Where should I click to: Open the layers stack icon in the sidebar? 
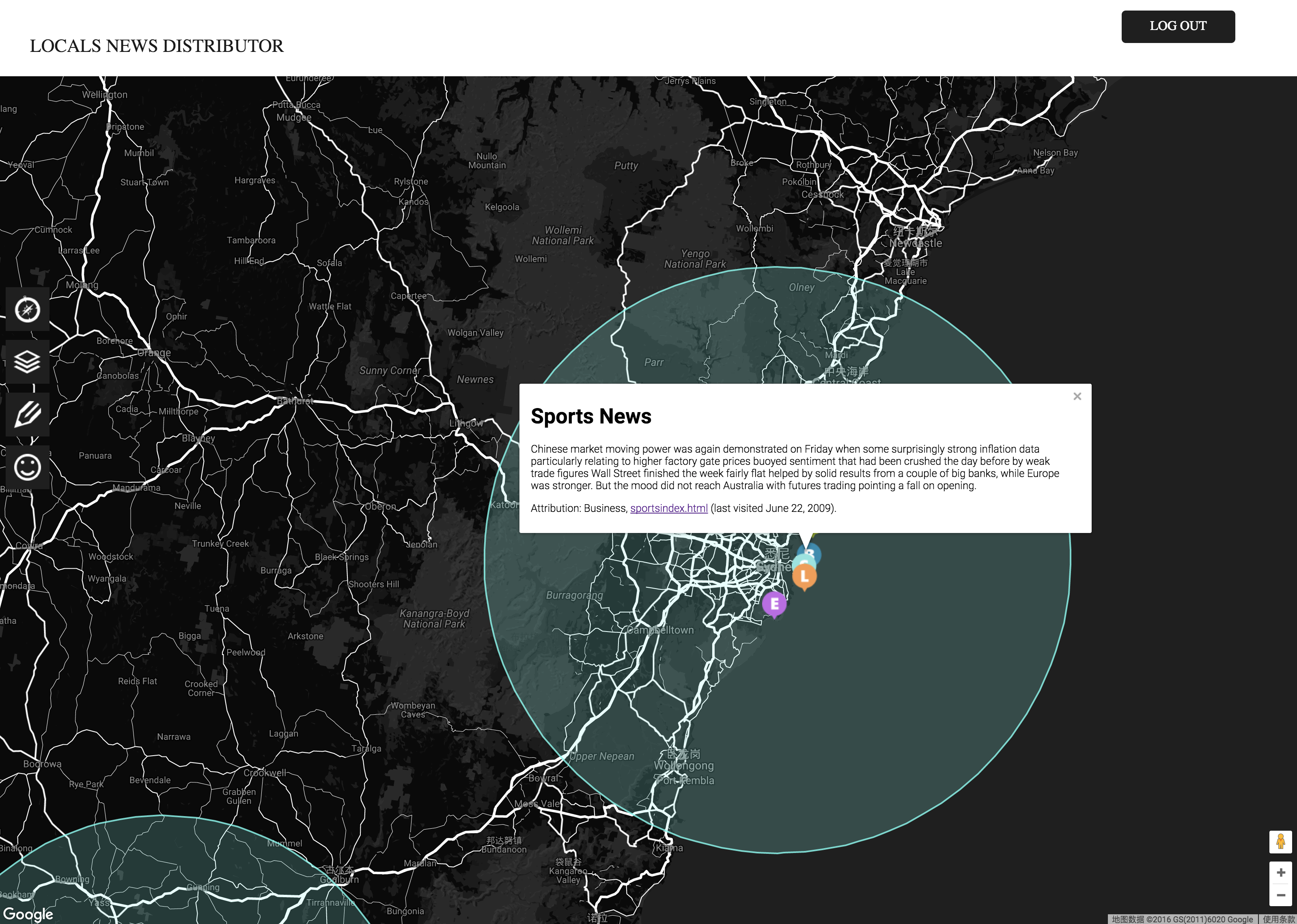(x=27, y=362)
